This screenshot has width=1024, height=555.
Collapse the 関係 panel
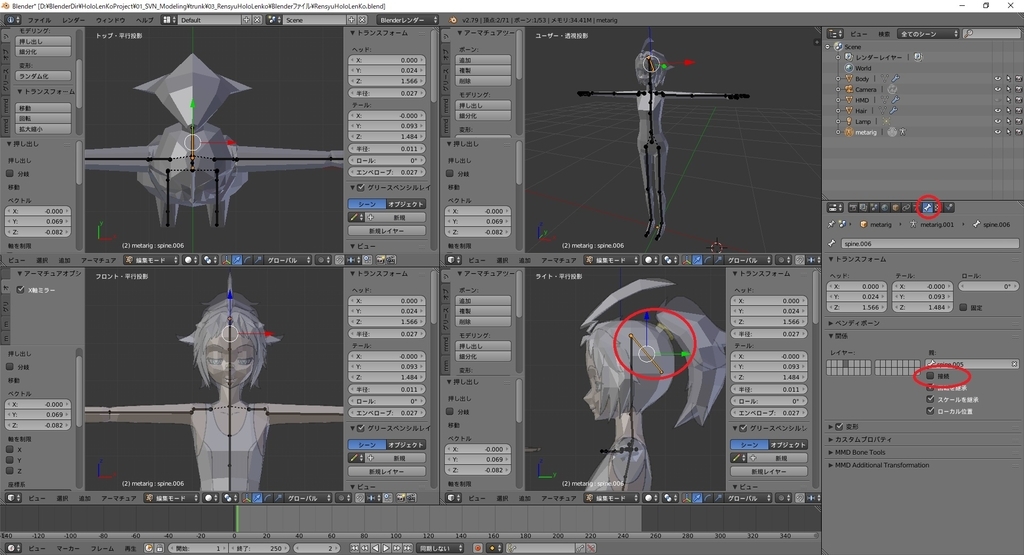click(839, 336)
